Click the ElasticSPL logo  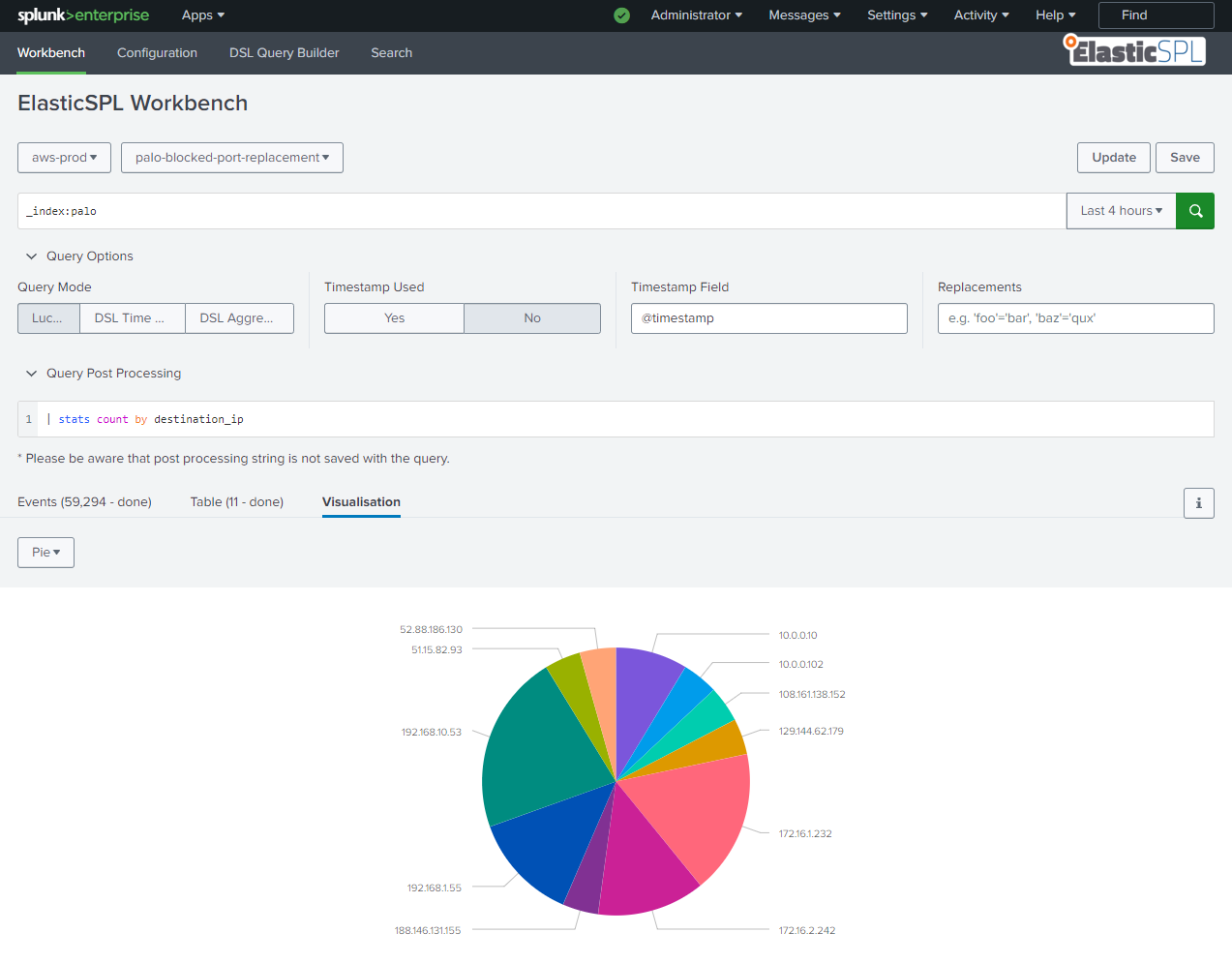[x=1135, y=51]
